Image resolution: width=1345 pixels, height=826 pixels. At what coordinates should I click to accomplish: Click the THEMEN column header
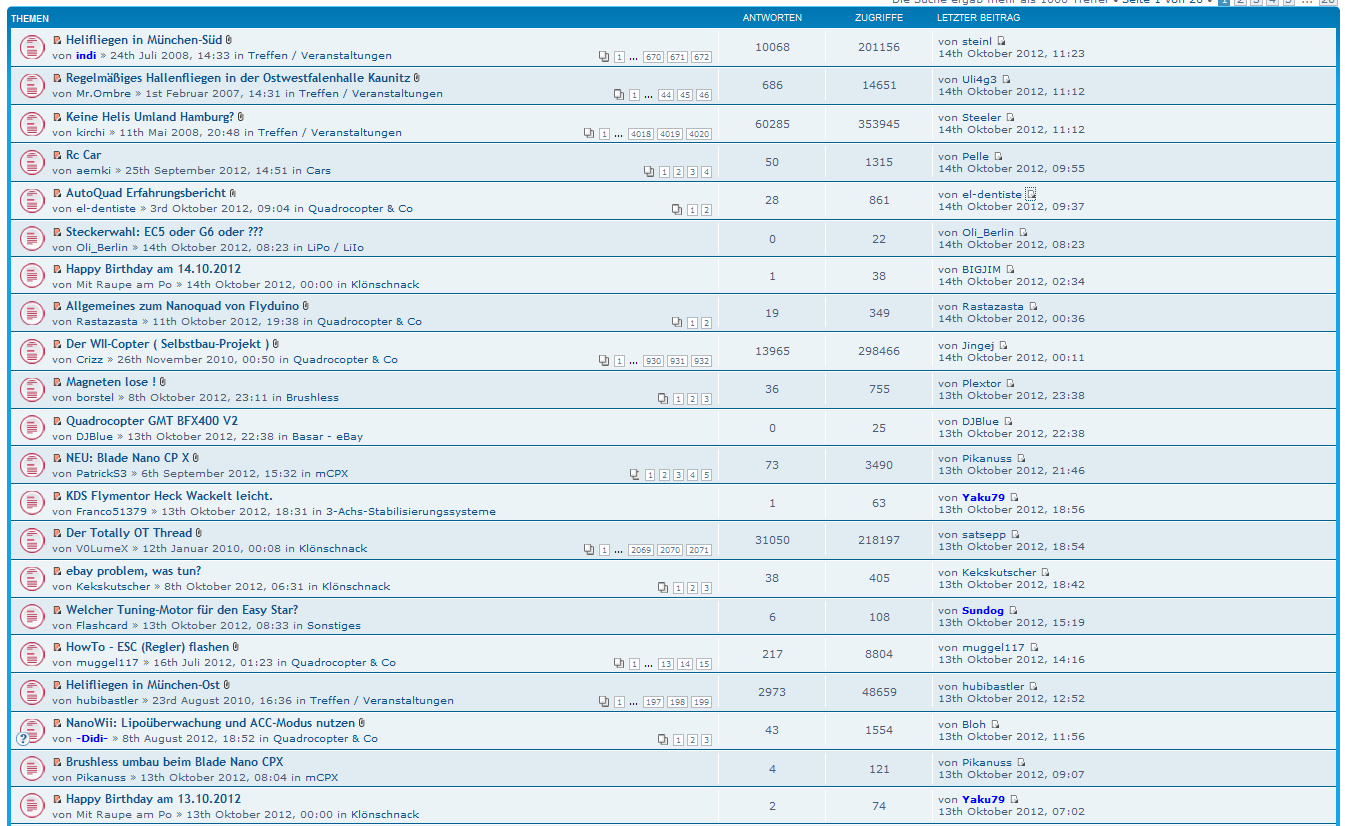tap(30, 18)
